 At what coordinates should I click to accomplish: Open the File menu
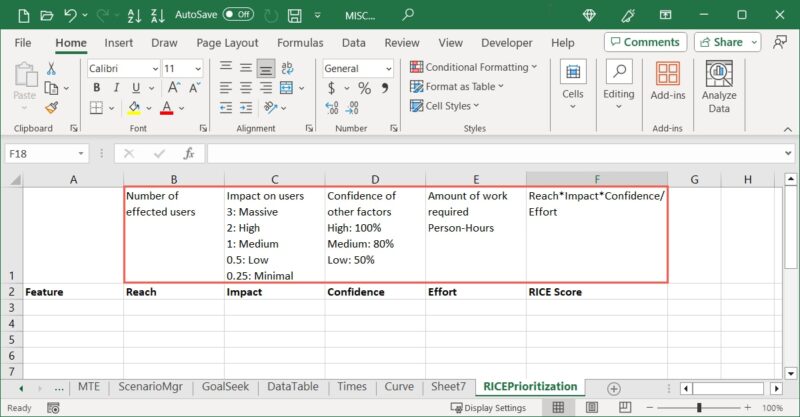[x=23, y=43]
